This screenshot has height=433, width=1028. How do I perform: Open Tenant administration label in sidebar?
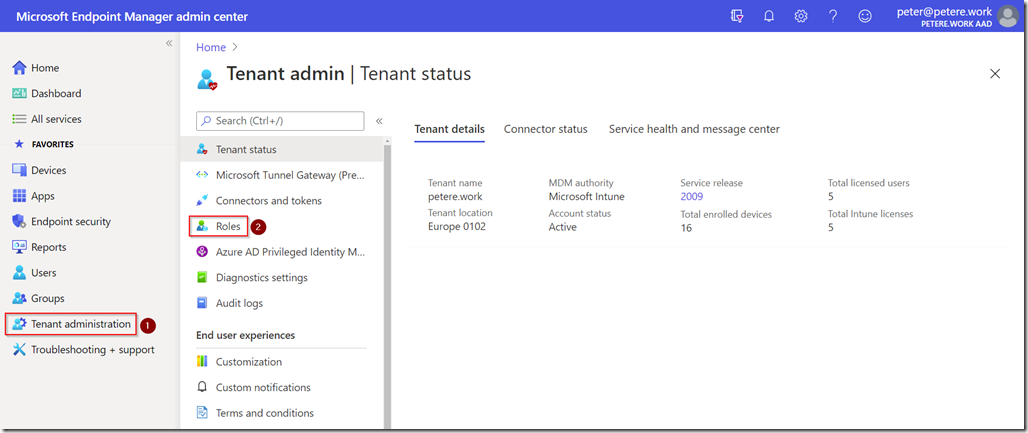pyautogui.click(x=81, y=324)
